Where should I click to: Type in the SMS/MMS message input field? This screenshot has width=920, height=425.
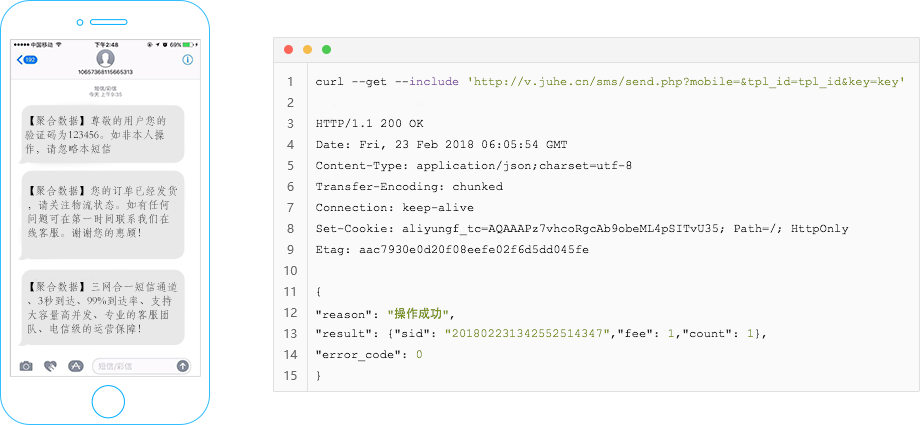[x=134, y=366]
